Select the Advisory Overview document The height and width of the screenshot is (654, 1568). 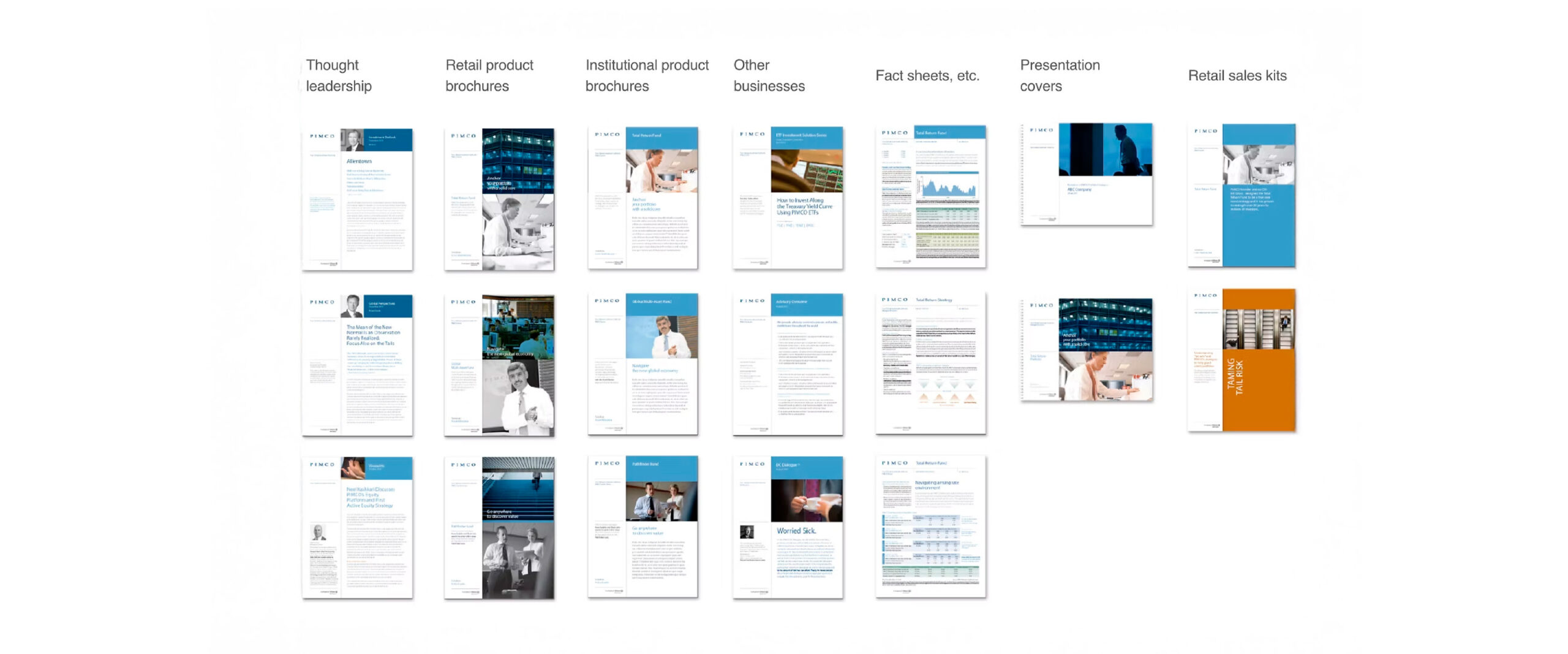[x=788, y=364]
